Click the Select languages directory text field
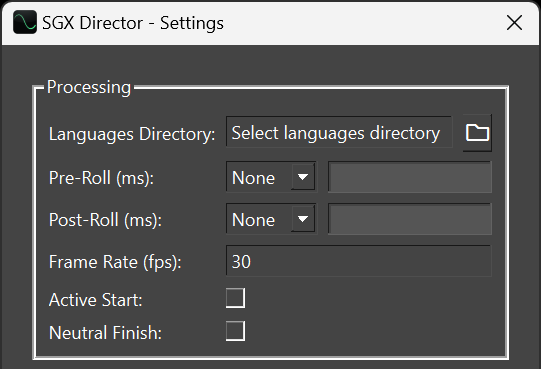Screen dimensions: 541x369 tap(339, 133)
